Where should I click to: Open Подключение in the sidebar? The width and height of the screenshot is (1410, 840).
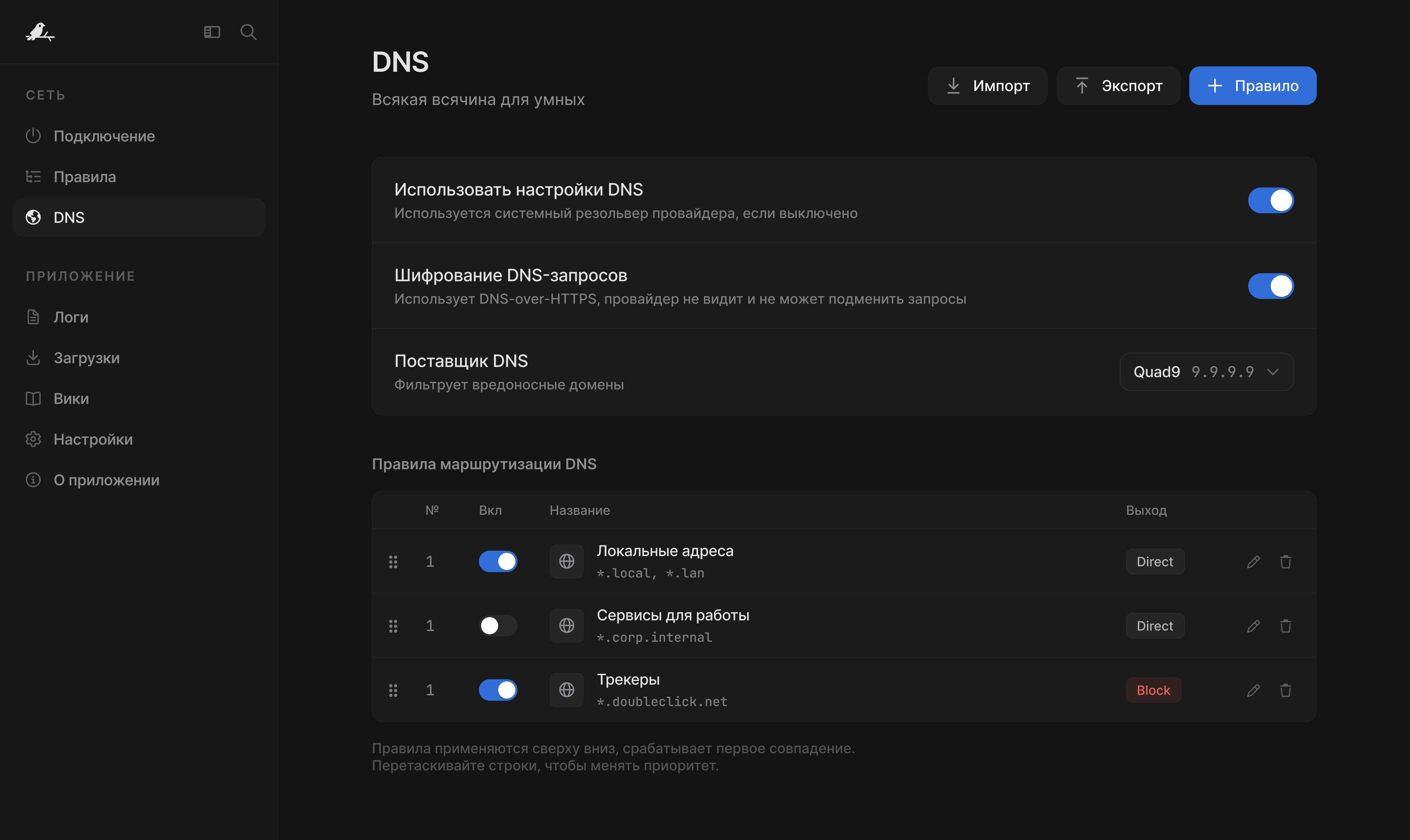tap(139, 136)
